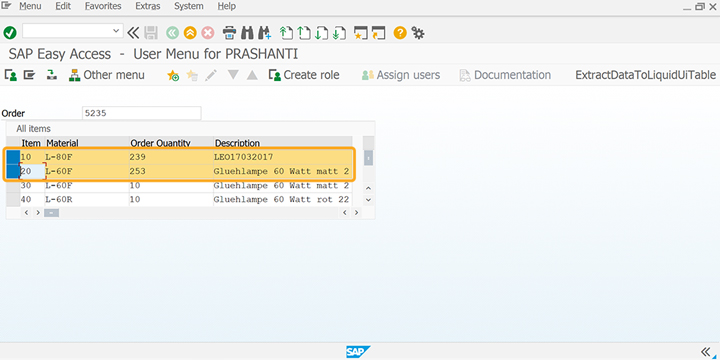Select order quantity cell 253
Screen dimensions: 720x360
point(171,171)
